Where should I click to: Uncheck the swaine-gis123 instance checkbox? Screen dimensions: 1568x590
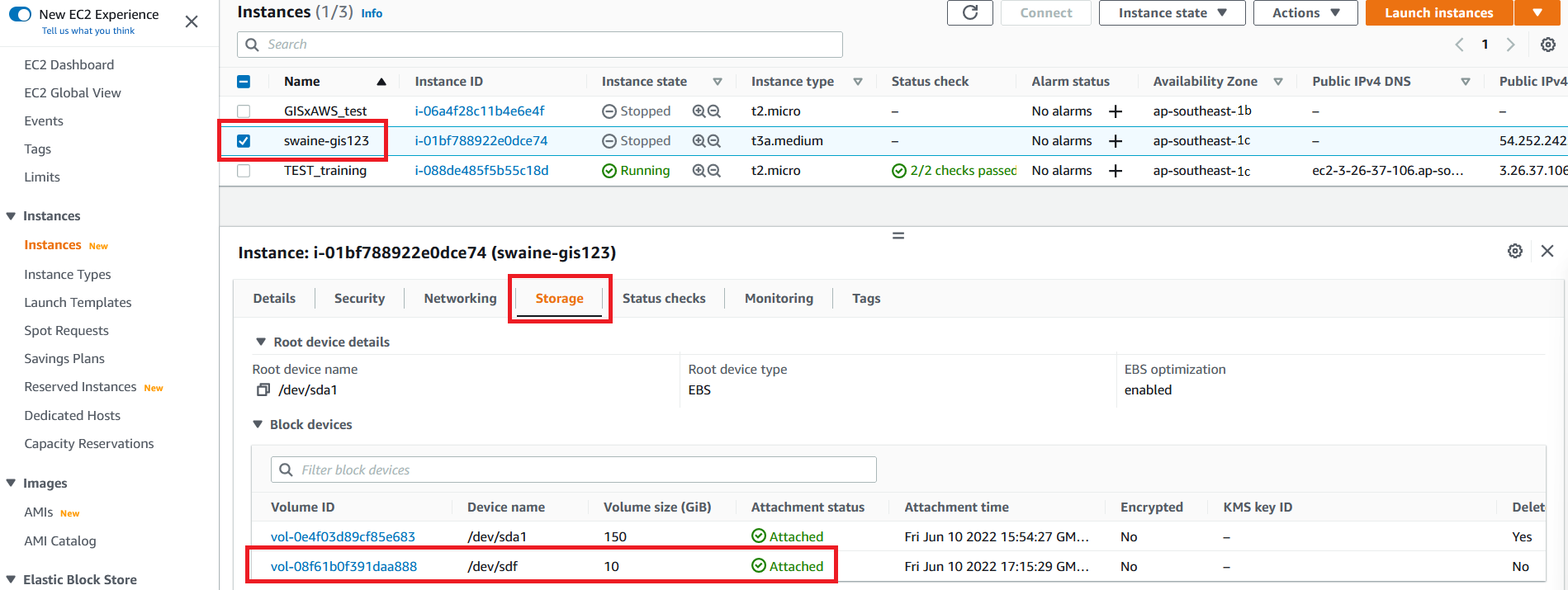tap(244, 141)
